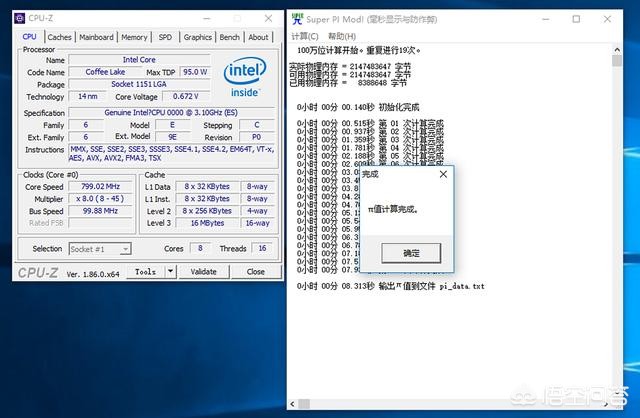This screenshot has height=418, width=640.
Task: Click the Intel inside logo in CPU-Z
Action: (x=245, y=77)
